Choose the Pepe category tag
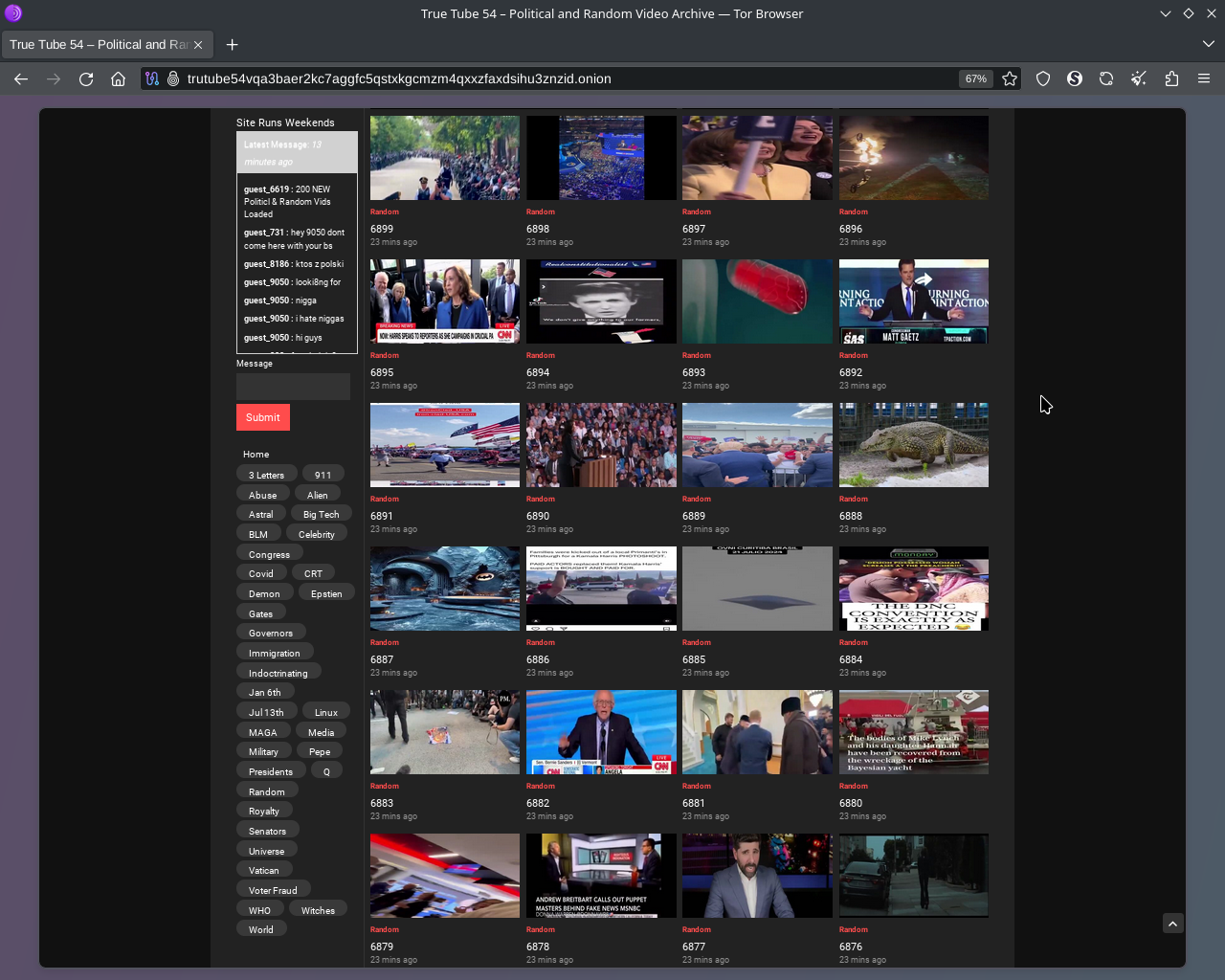 point(320,751)
